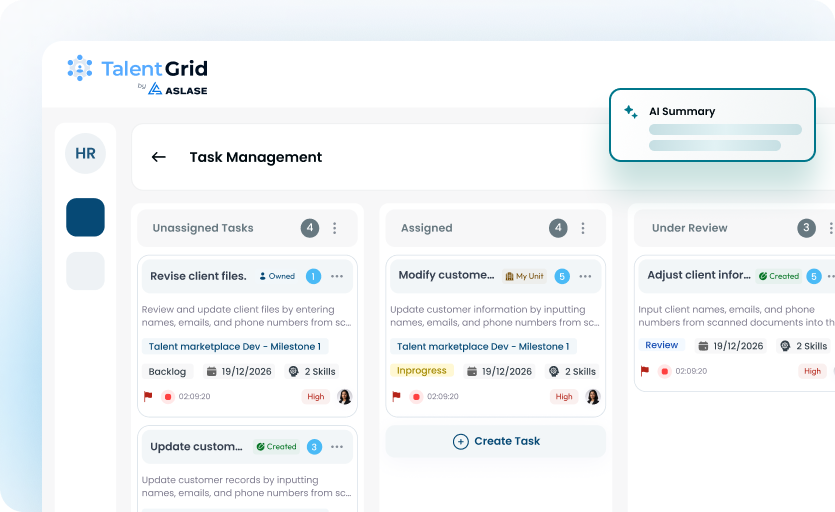Viewport: 835px width, 512px height.
Task: Open the Modify customer task title
Action: point(446,275)
